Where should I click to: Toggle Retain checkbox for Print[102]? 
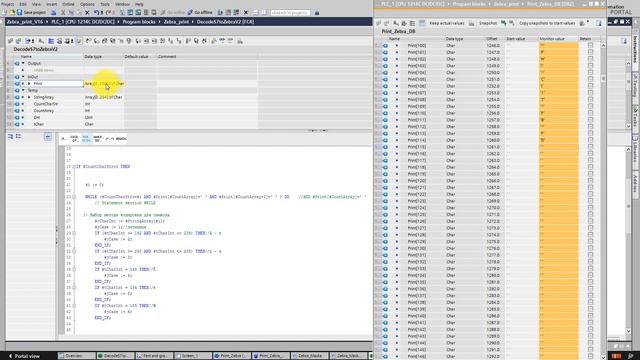(x=591, y=59)
